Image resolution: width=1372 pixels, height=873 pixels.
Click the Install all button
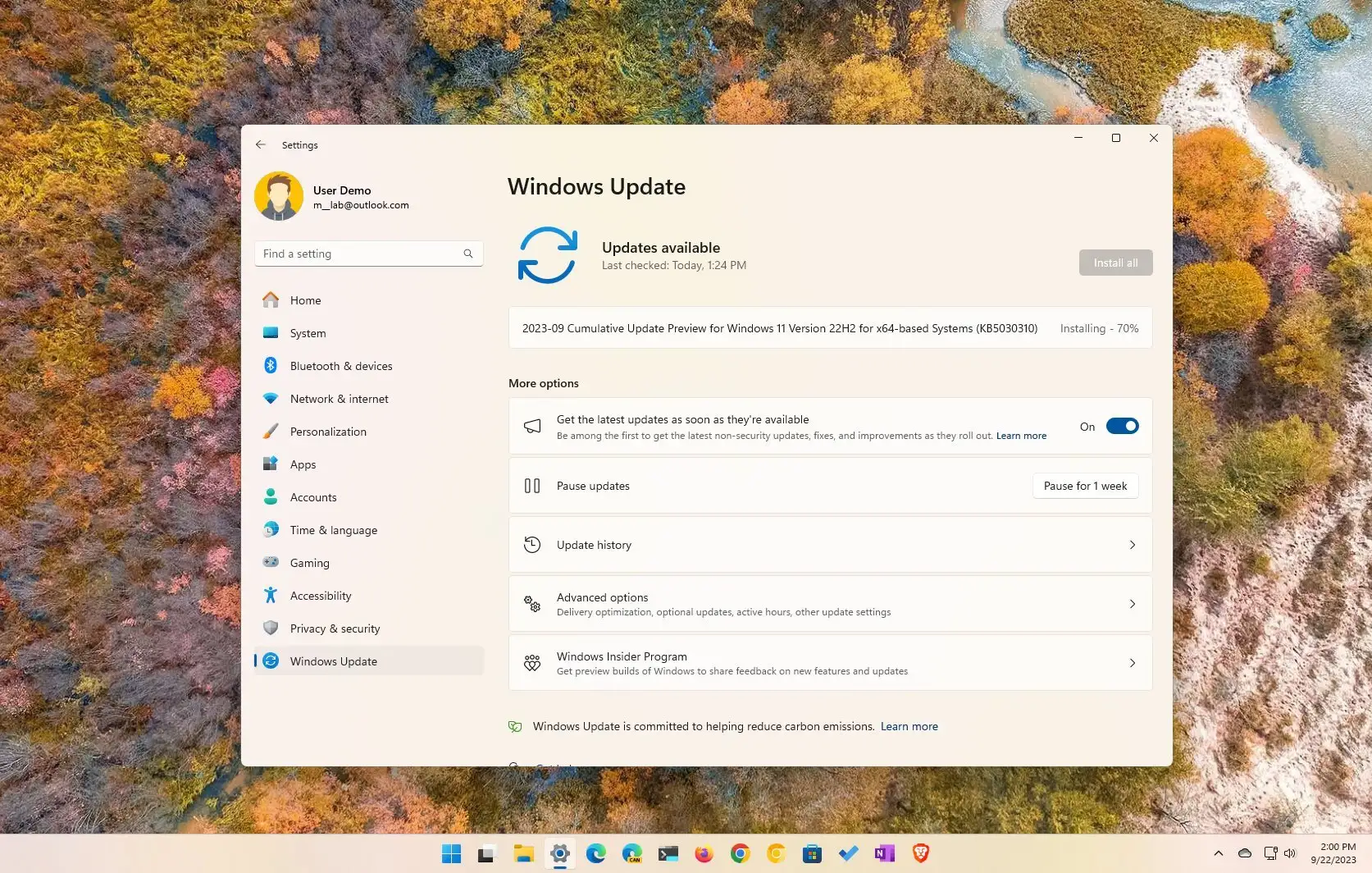(x=1115, y=263)
